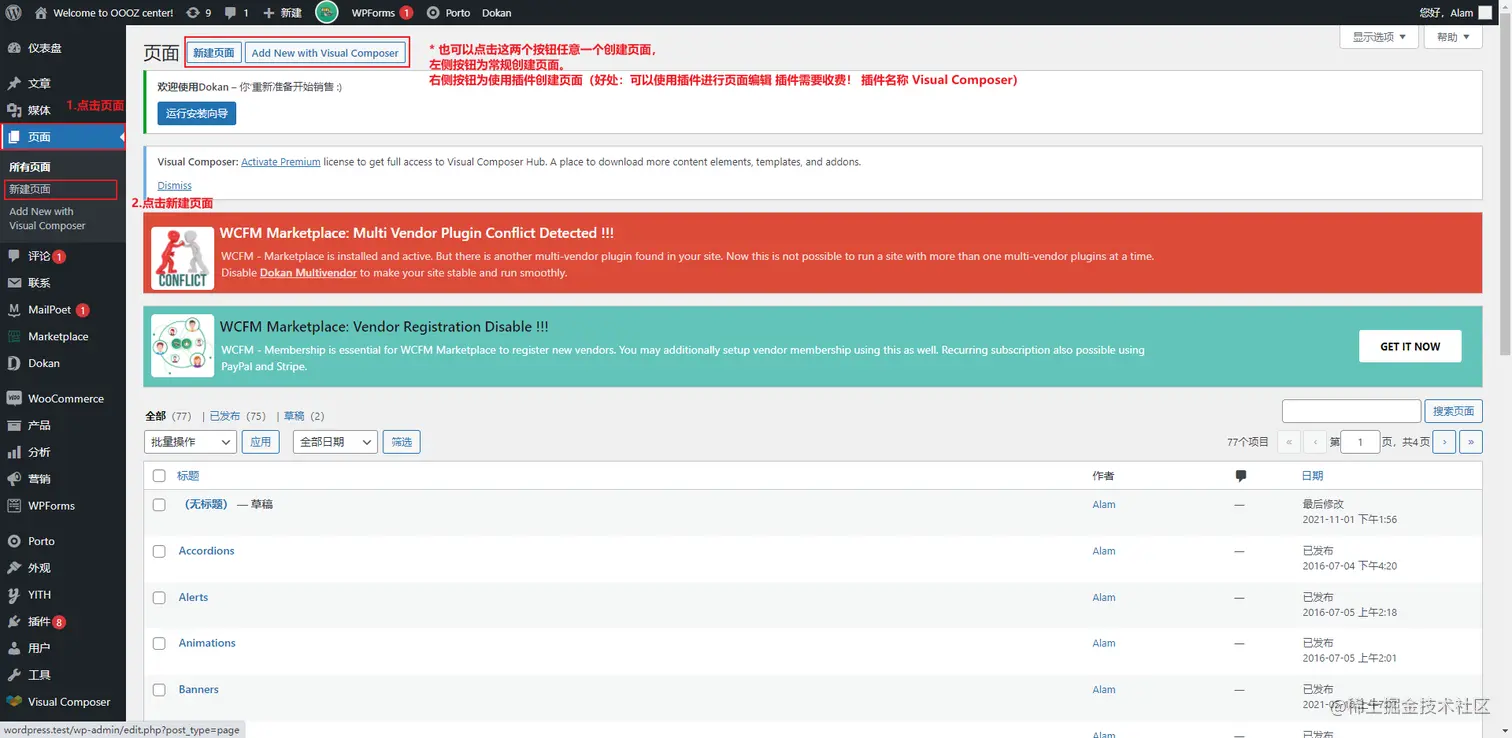Expand the 帮助 help panel
The image size is (1512, 738).
1453,37
